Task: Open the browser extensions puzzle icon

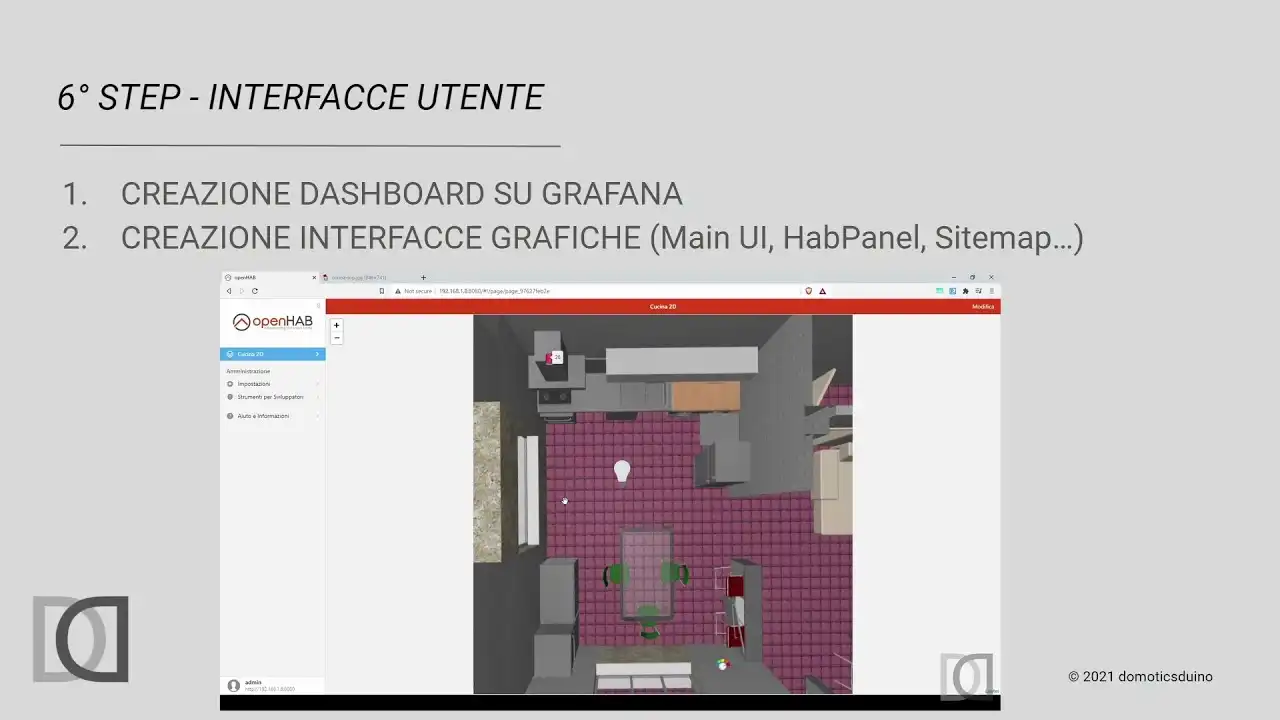Action: pyautogui.click(x=965, y=291)
